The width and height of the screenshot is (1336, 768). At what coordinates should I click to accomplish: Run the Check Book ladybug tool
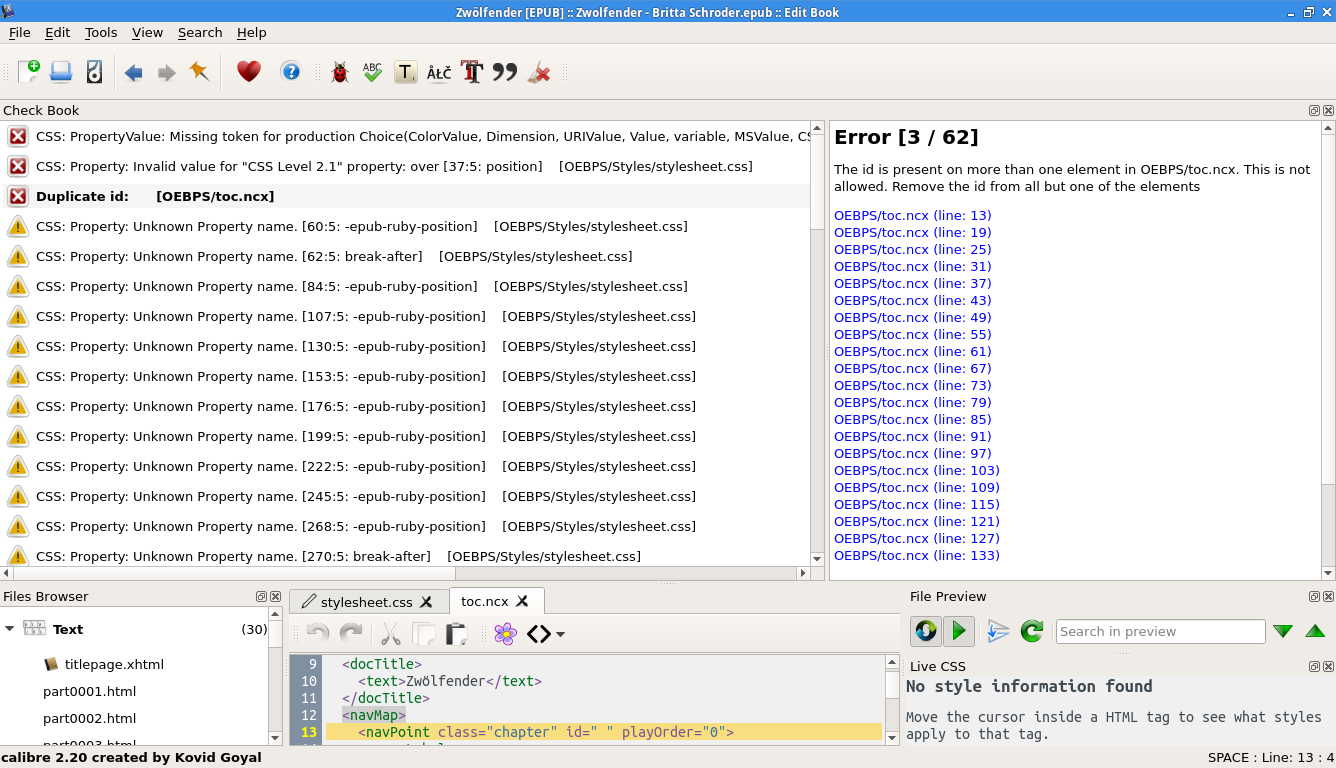pyautogui.click(x=339, y=72)
